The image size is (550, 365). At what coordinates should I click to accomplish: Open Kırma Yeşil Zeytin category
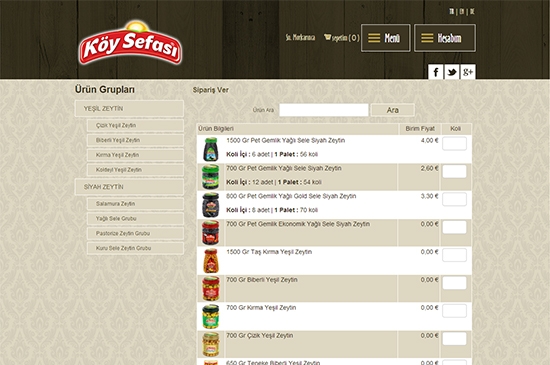135,155
